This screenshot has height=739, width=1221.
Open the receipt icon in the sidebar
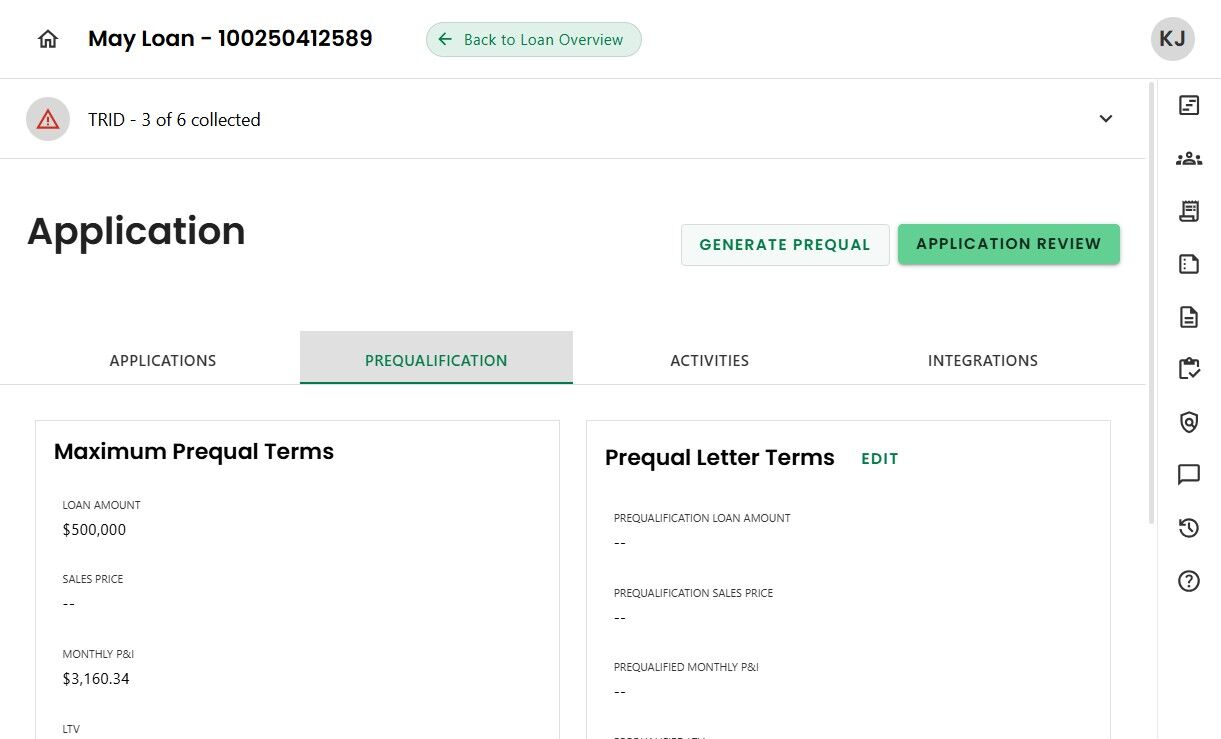(x=1189, y=211)
